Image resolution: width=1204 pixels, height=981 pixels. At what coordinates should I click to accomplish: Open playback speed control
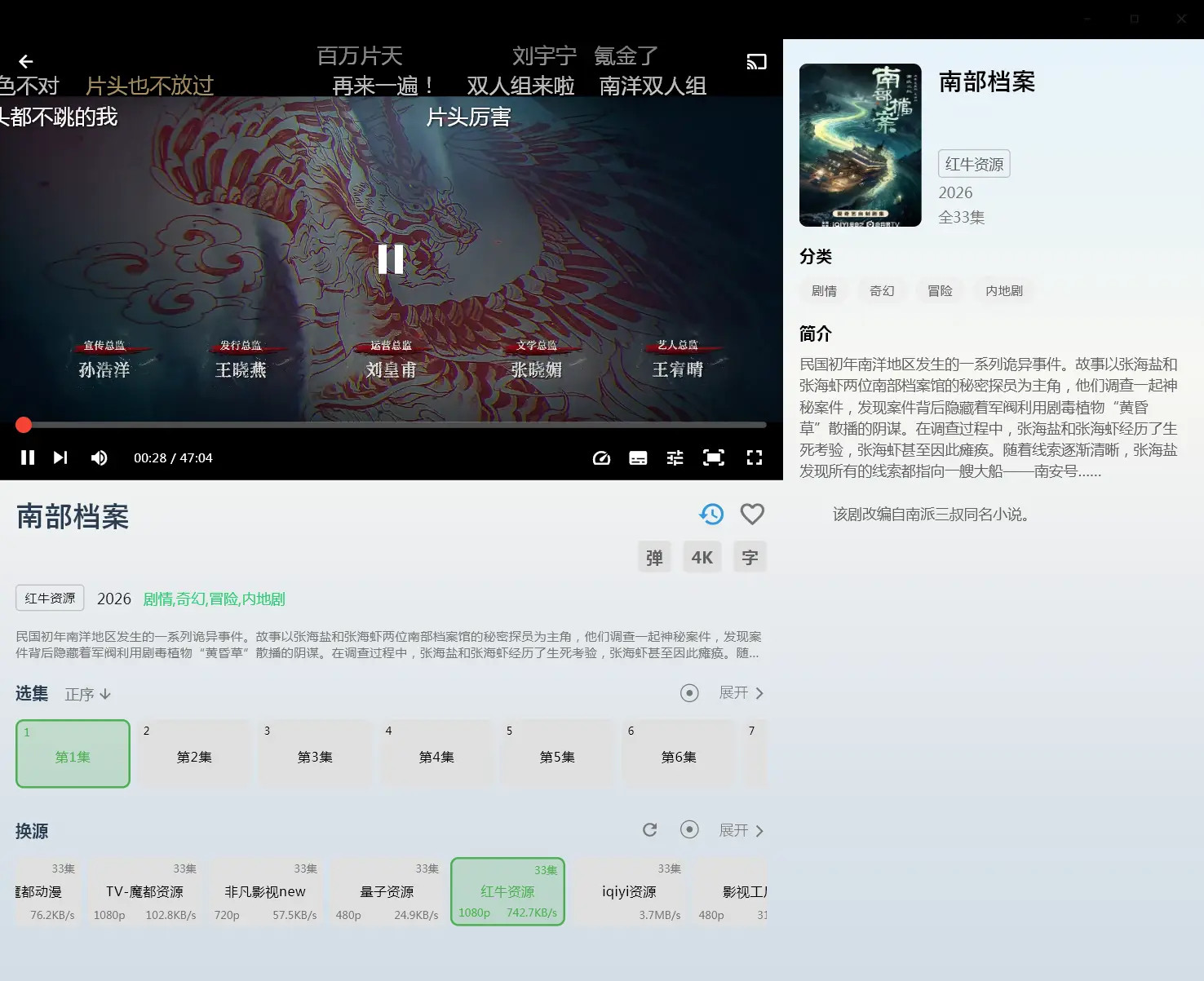point(601,457)
